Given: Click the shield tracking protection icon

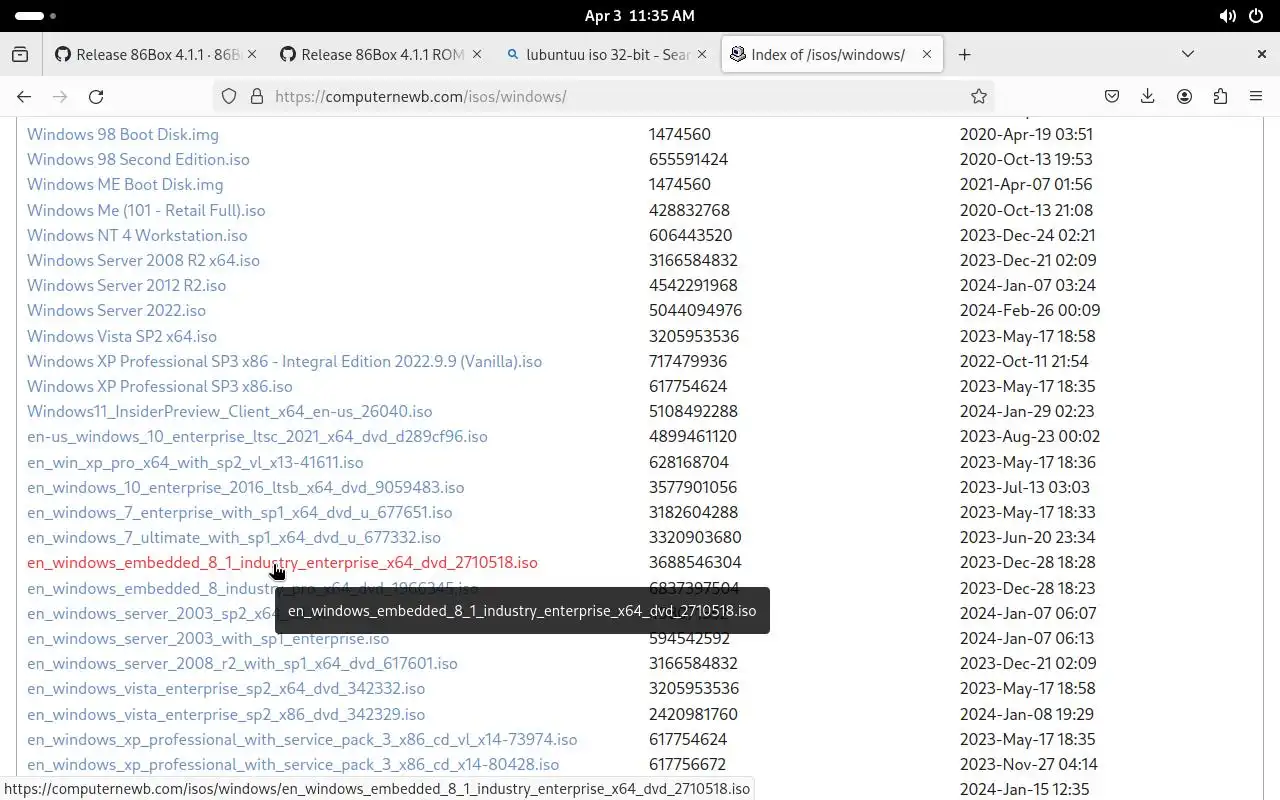Looking at the screenshot, I should (229, 97).
